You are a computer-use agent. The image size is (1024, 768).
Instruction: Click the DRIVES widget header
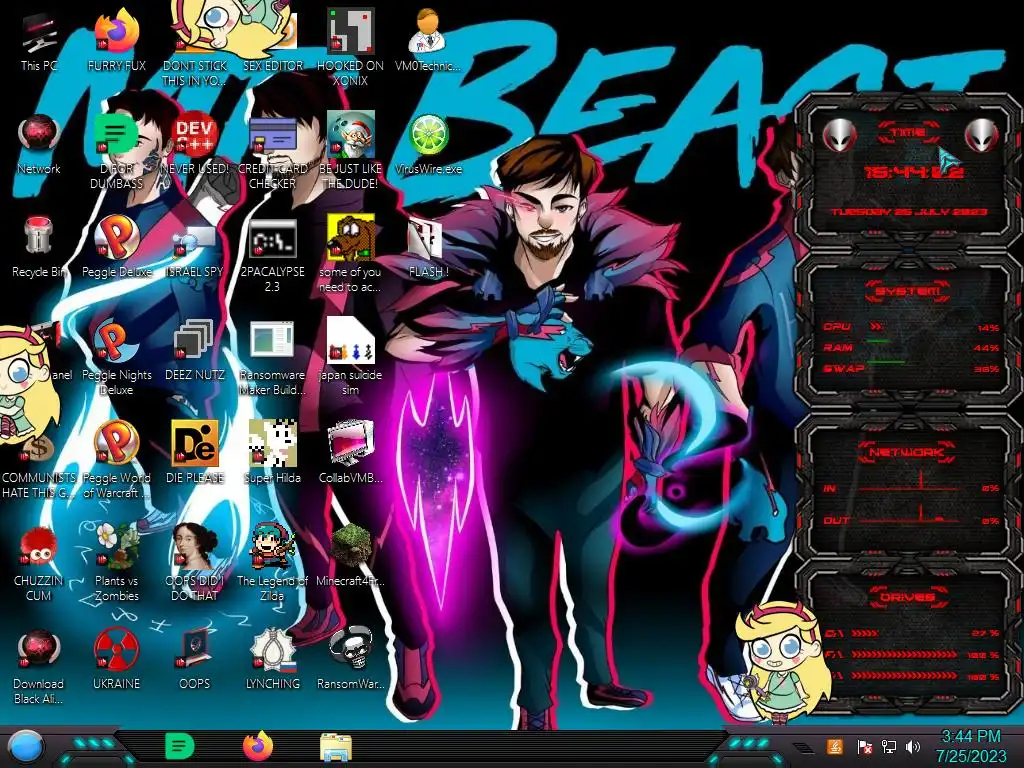pyautogui.click(x=908, y=597)
